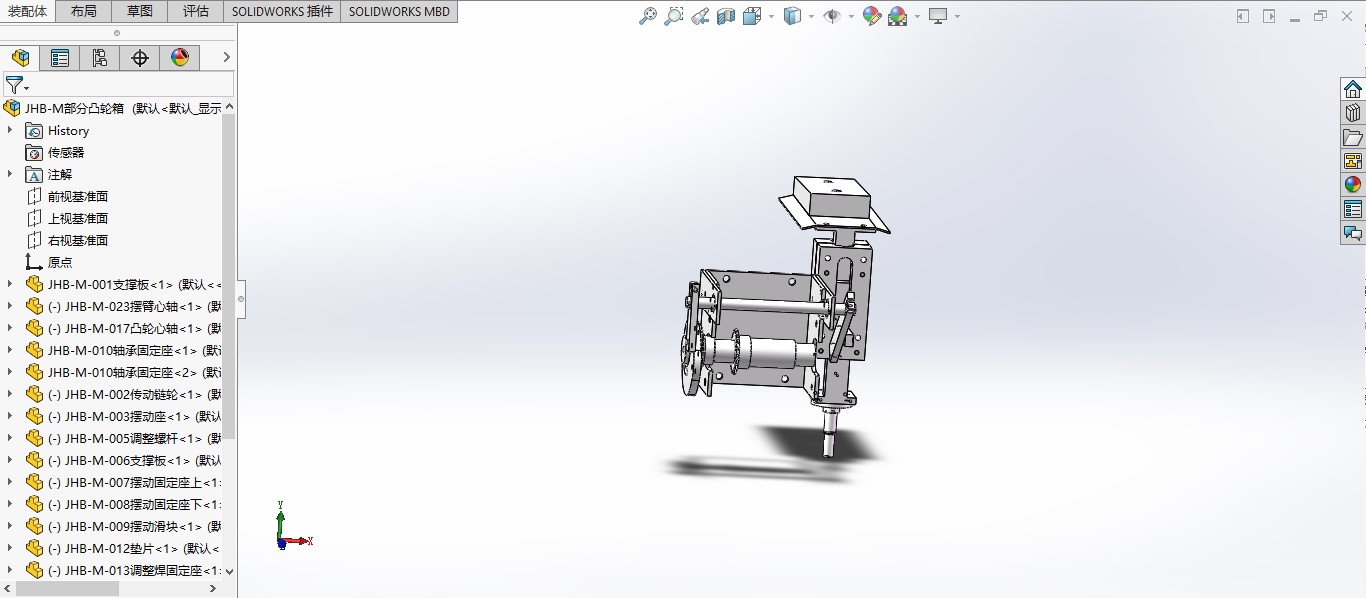
Task: Expand the 注解 folder
Action: (10, 174)
